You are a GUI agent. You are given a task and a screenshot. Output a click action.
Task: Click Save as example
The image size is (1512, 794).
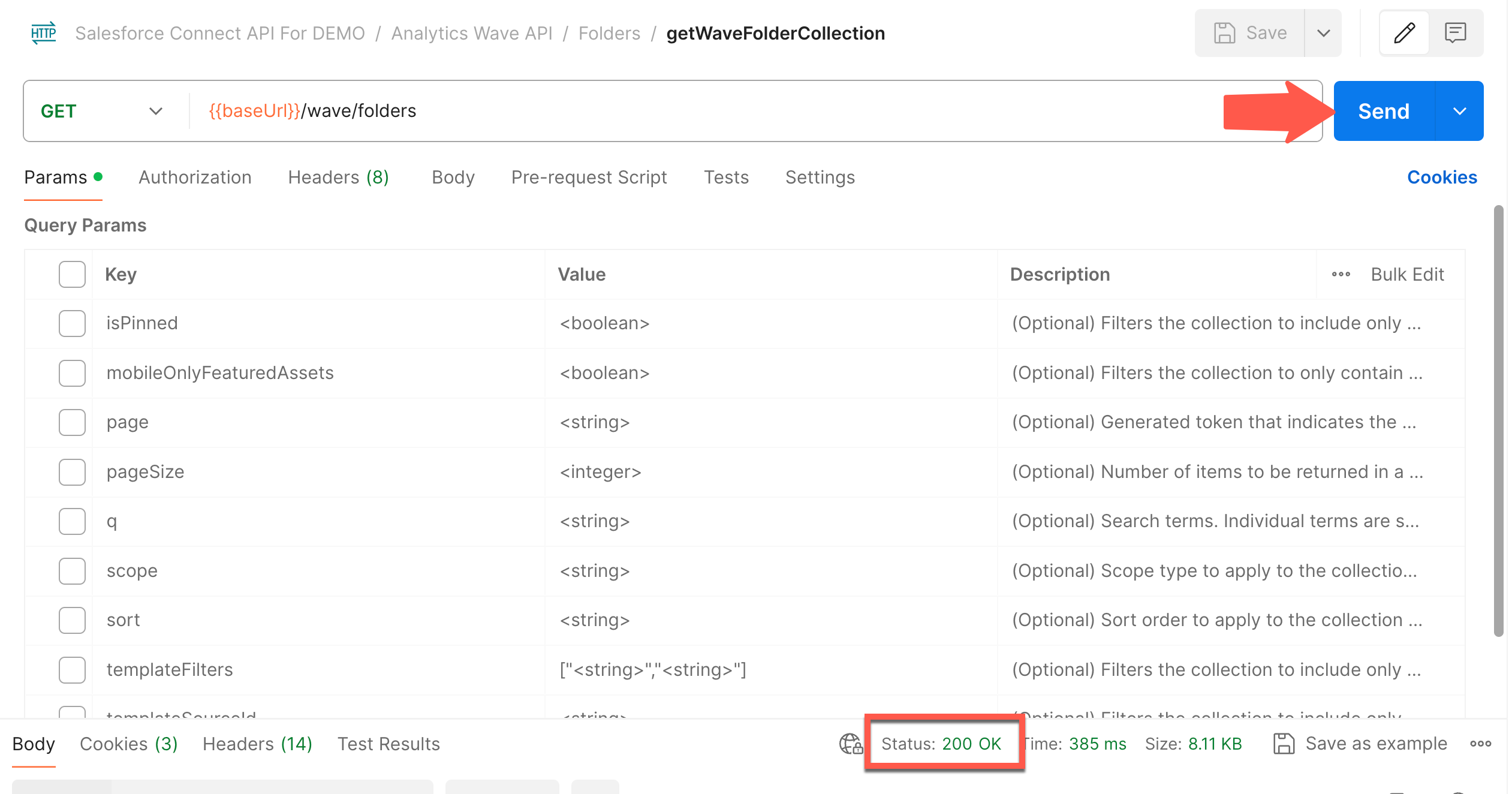click(1360, 744)
